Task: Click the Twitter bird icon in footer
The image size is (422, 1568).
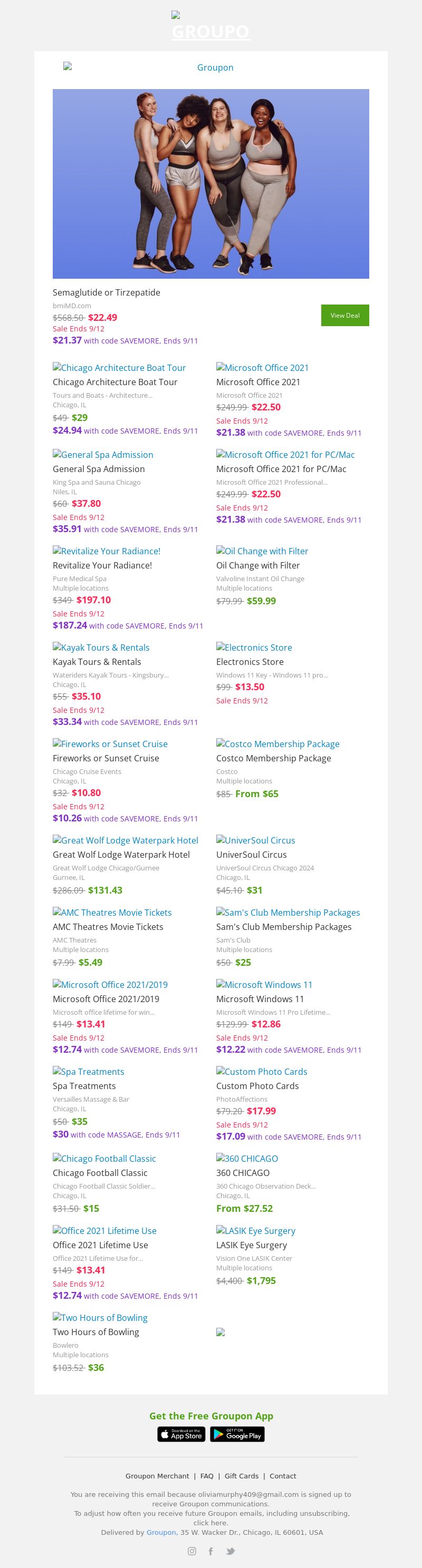Action: click(x=231, y=1551)
